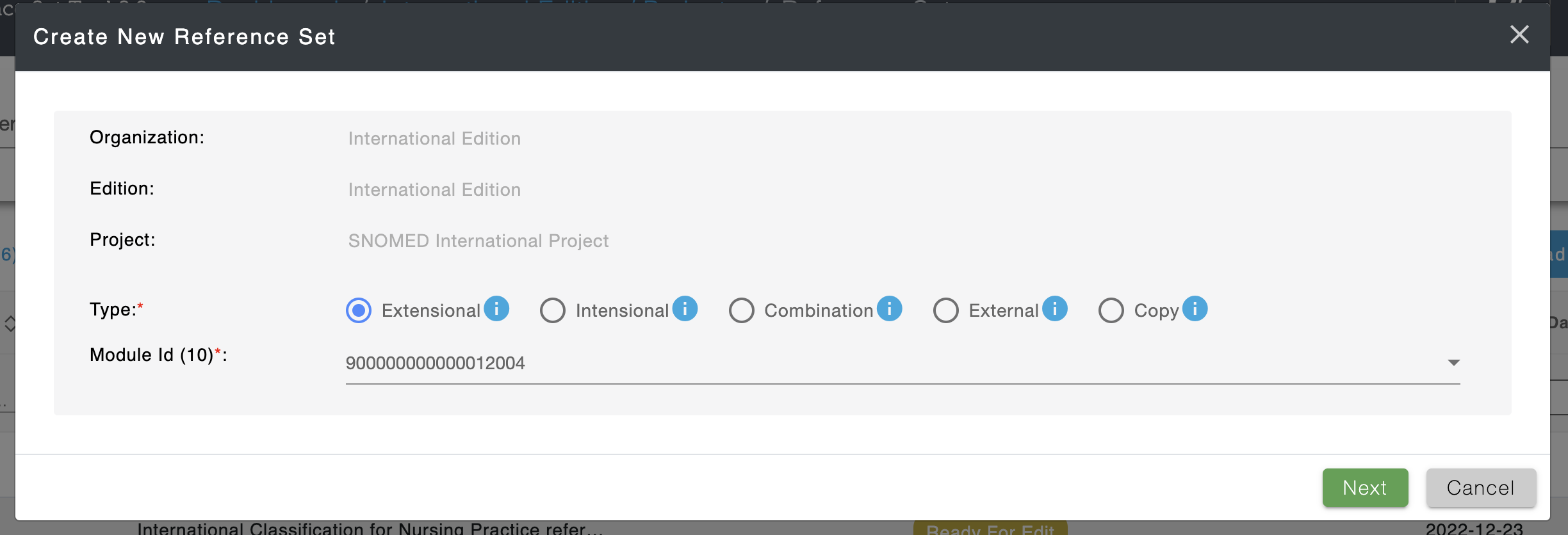Screen dimensions: 1568x535
Task: Select the Extensional radio button
Action: tap(359, 310)
